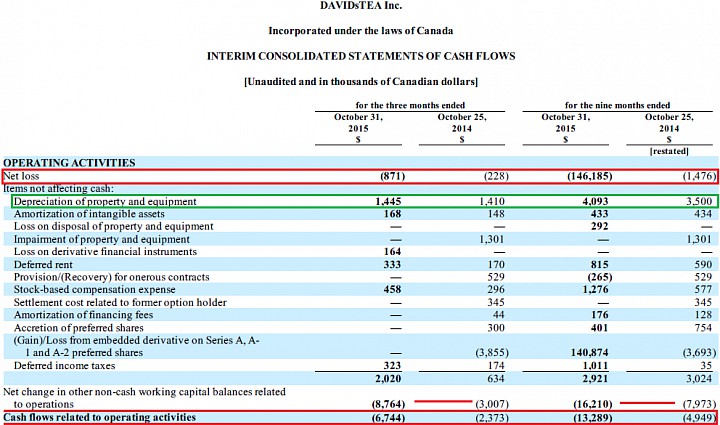This screenshot has width=720, height=425.
Task: Select 'Loss on derivative financial instruments' label
Action: (105, 252)
